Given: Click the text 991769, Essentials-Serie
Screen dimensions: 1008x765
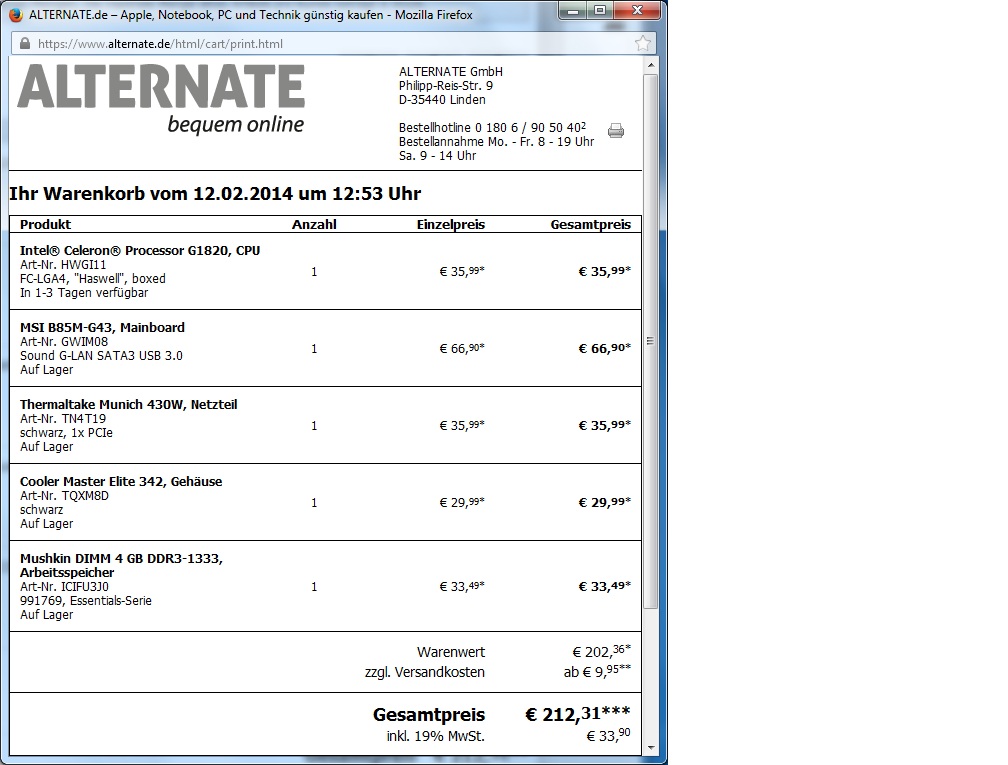Looking at the screenshot, I should point(86,601).
